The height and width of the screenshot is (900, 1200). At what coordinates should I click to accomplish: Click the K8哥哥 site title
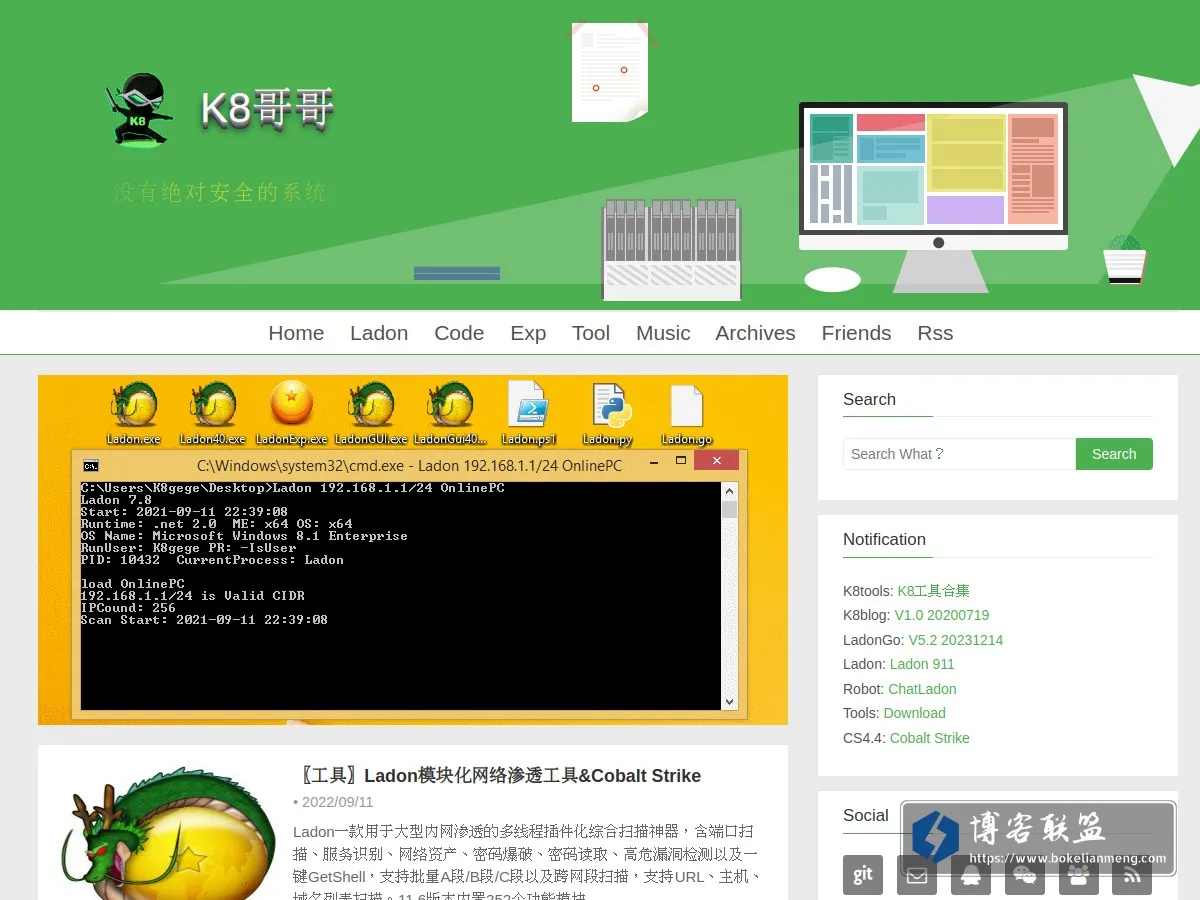pyautogui.click(x=267, y=108)
